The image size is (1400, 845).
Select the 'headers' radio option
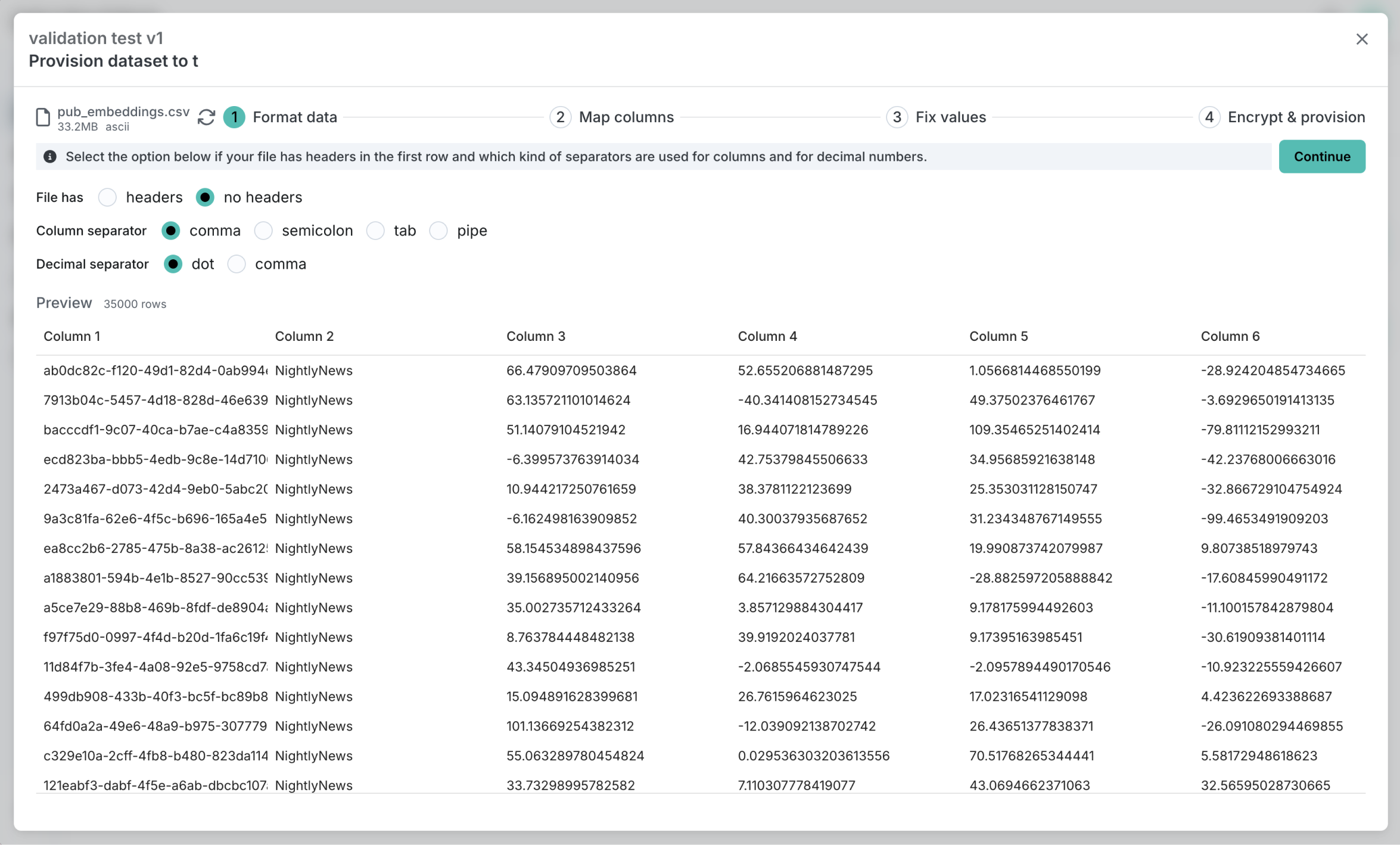click(108, 197)
